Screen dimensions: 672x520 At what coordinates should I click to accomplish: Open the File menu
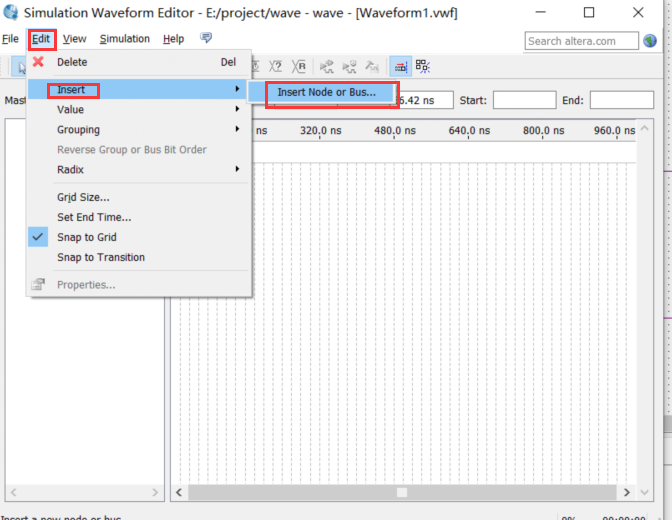click(10, 39)
